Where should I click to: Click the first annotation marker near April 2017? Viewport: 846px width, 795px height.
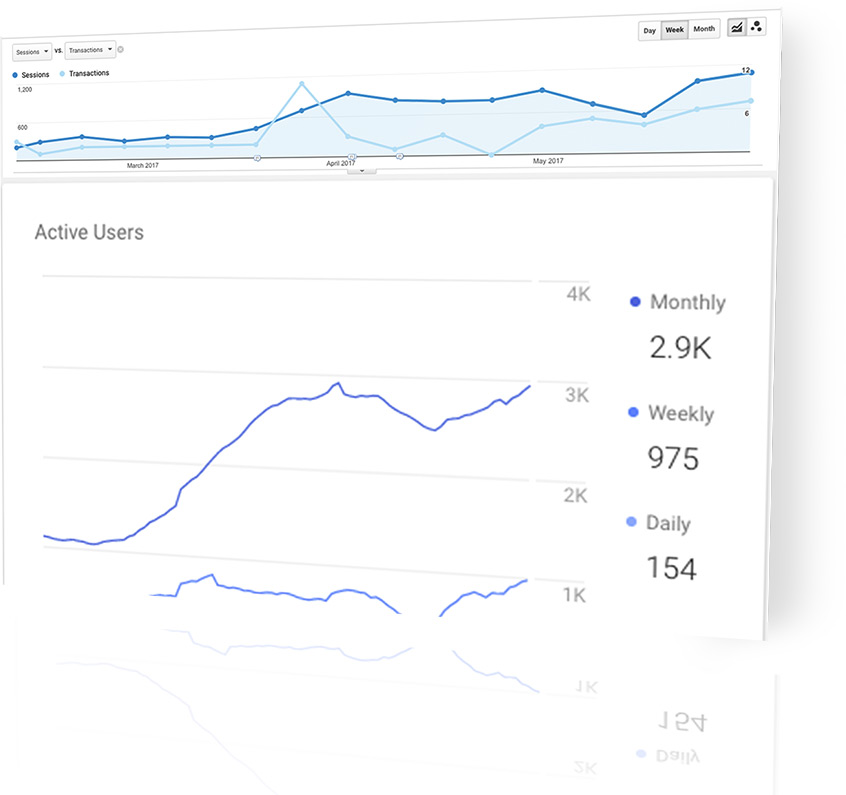[257, 158]
